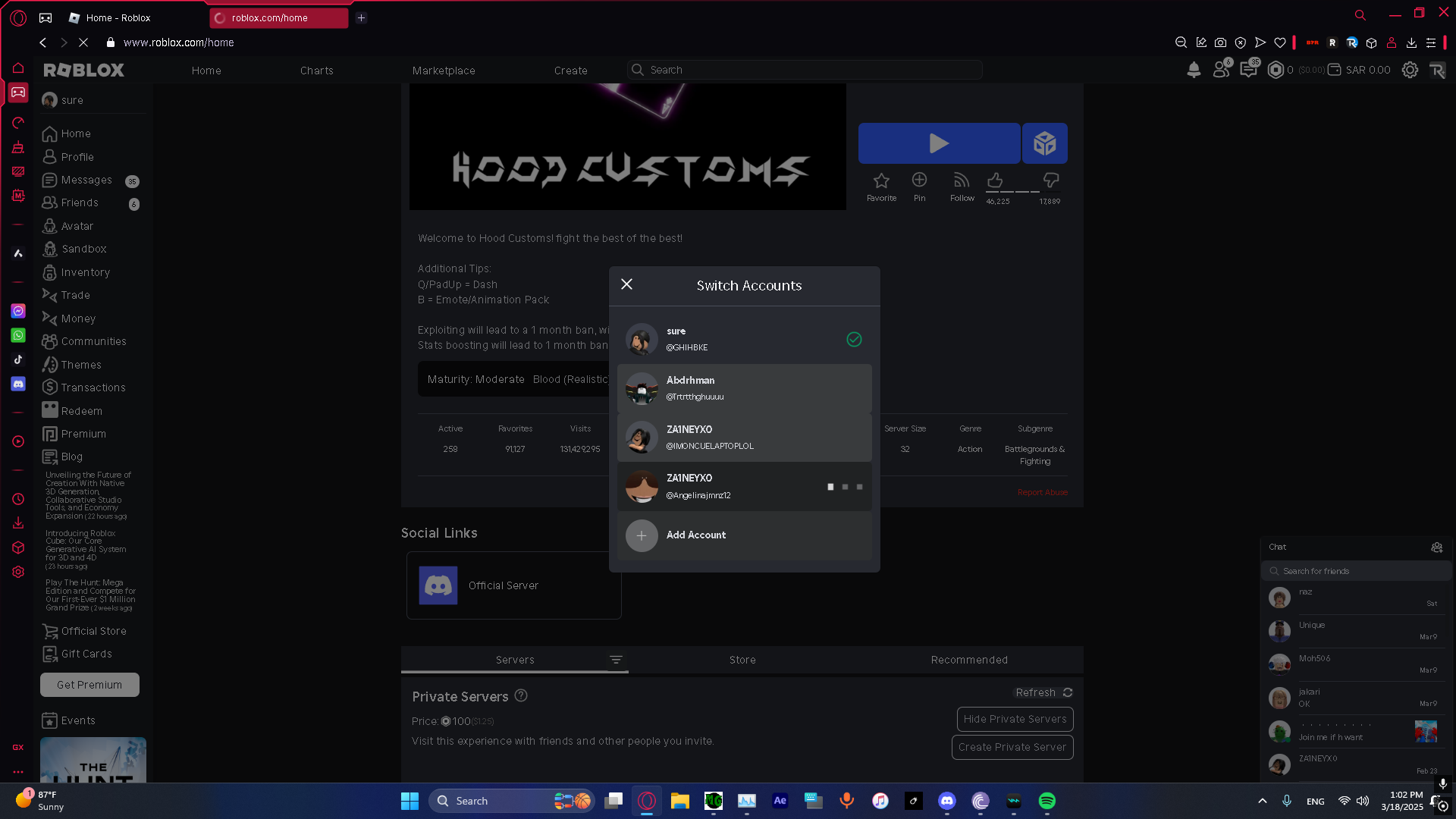The image size is (1456, 819).
Task: Click the Roblox notifications bell icon
Action: 1194,71
